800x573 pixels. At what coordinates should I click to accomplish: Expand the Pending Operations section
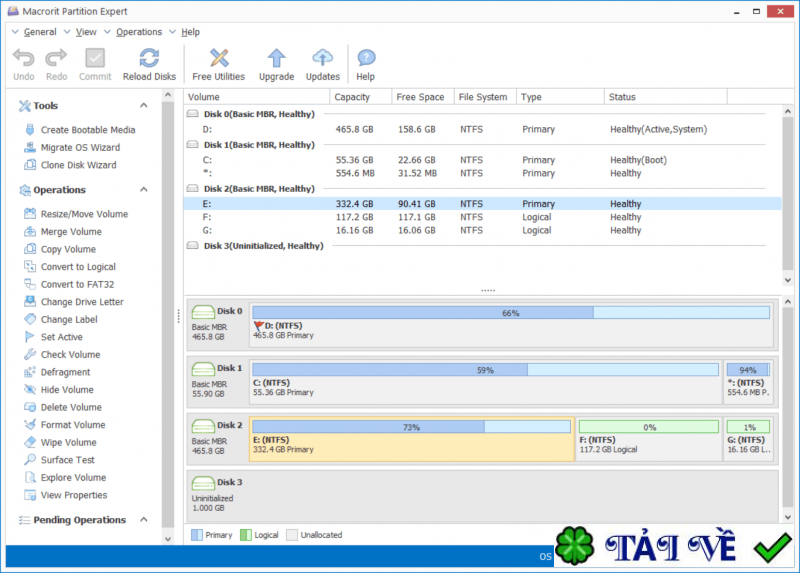pyautogui.click(x=142, y=520)
